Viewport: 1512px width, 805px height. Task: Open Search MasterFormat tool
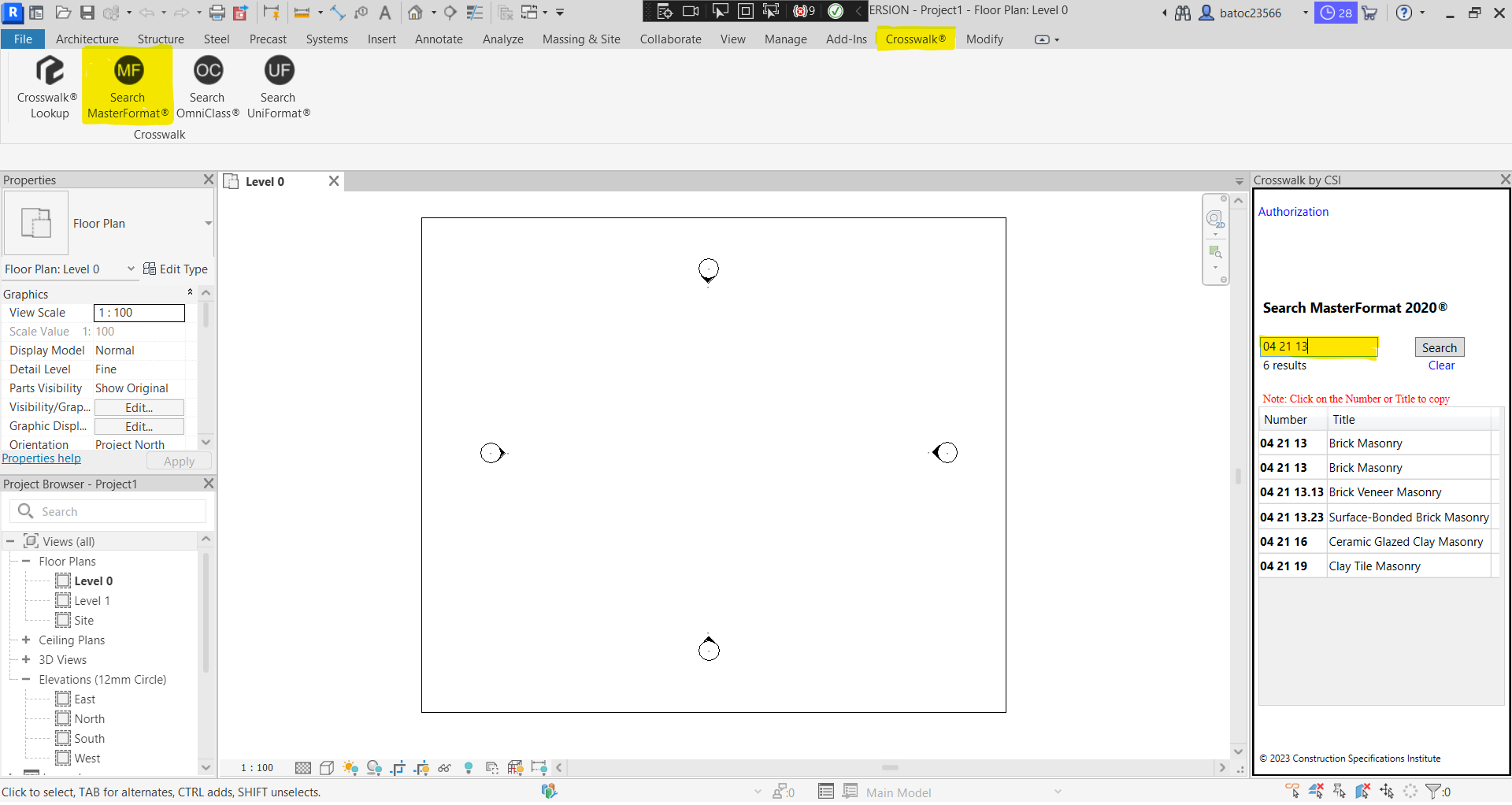[x=128, y=87]
